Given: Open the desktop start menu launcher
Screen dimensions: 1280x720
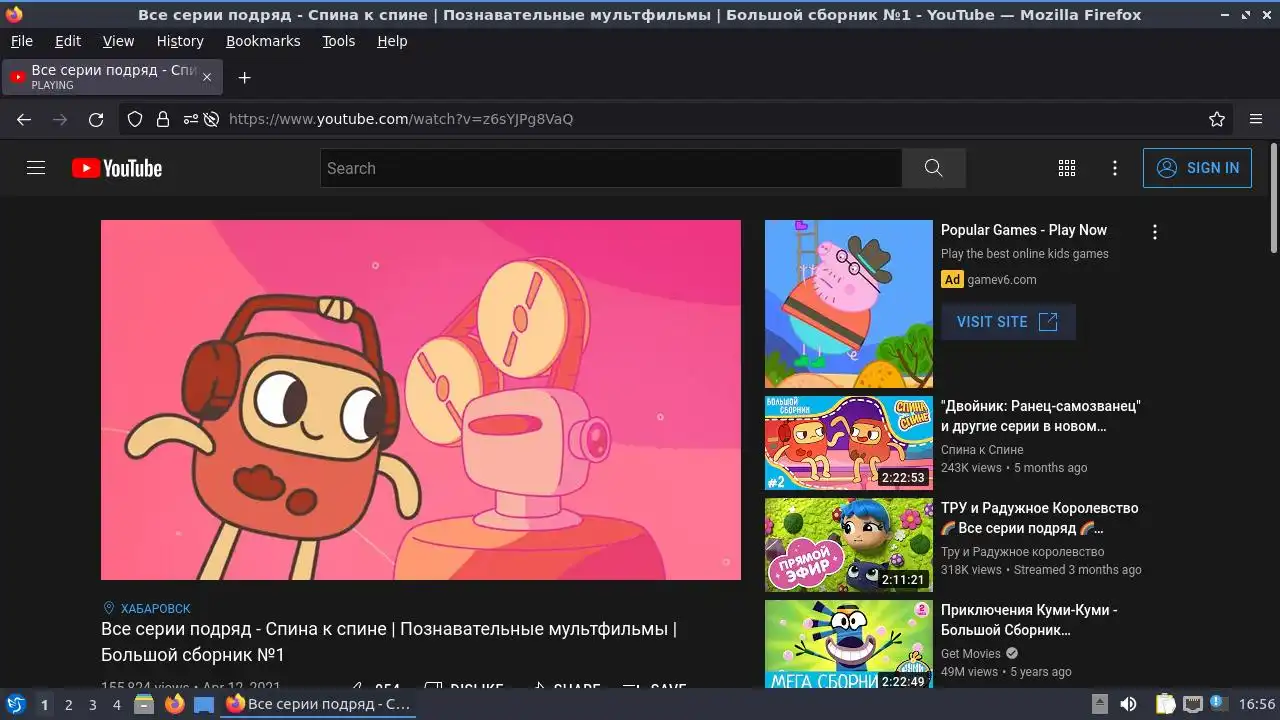Looking at the screenshot, I should coord(15,704).
